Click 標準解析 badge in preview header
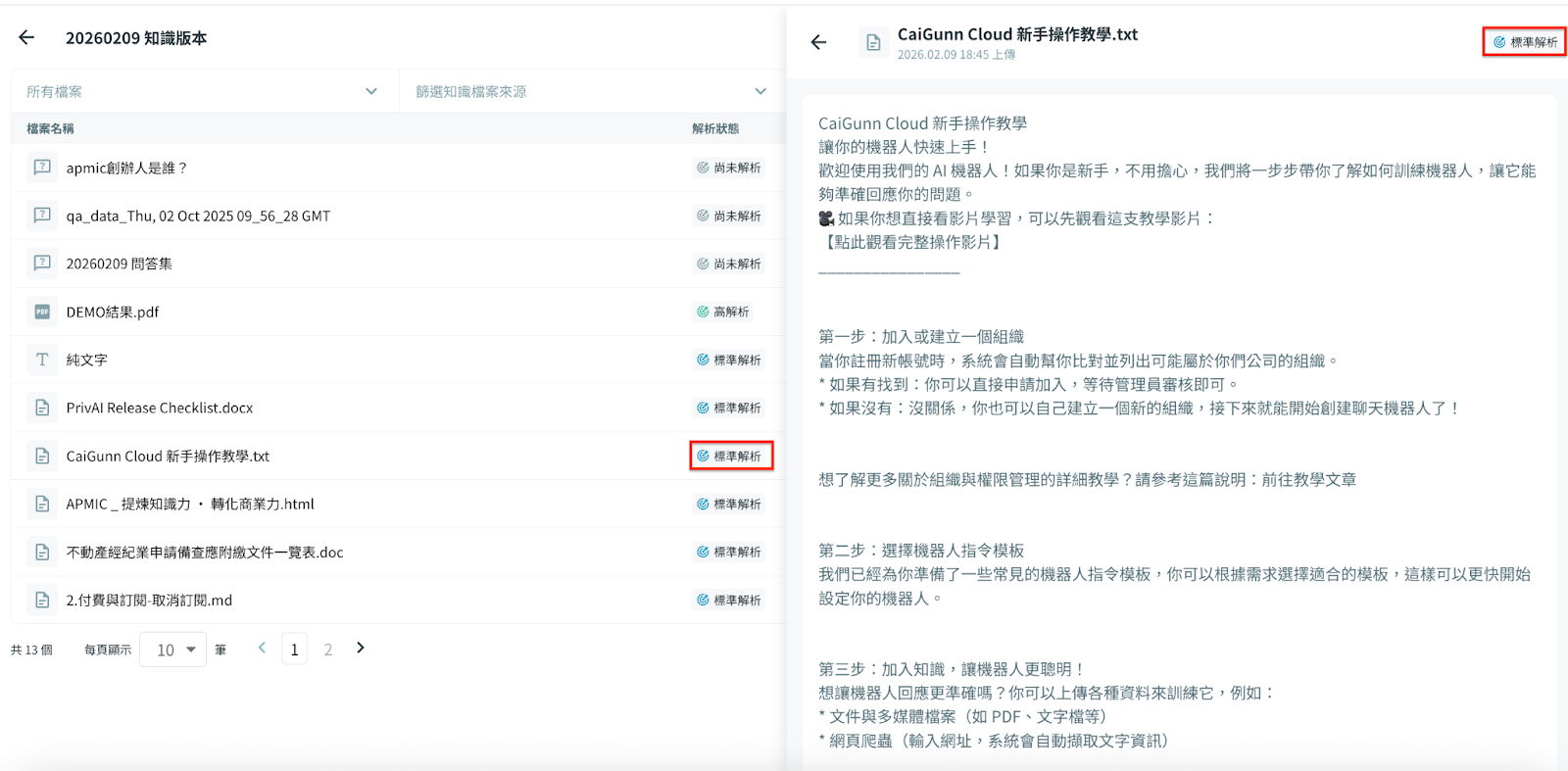 click(x=1525, y=42)
